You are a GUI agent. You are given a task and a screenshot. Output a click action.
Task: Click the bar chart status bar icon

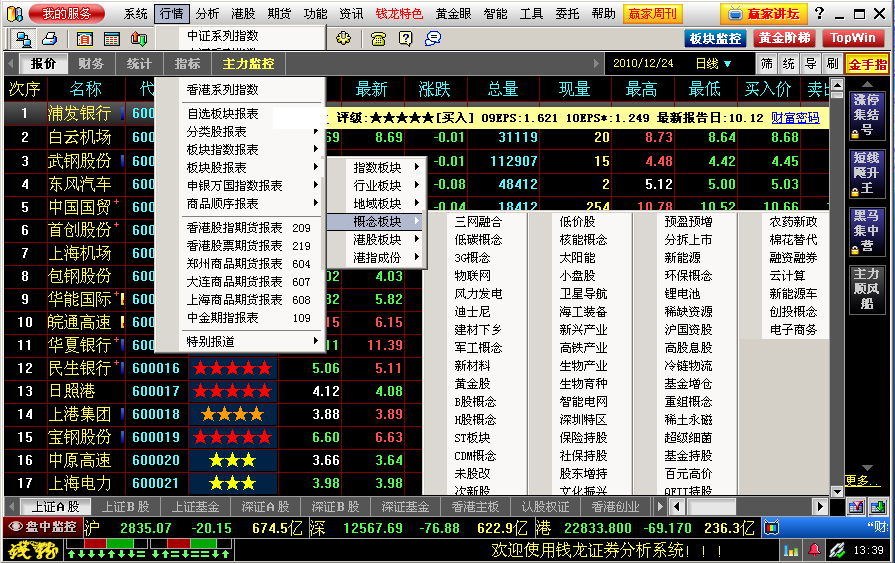(791, 551)
